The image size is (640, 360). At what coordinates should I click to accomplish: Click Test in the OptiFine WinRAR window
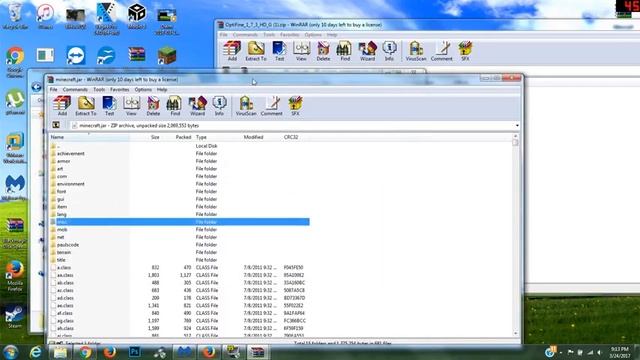280,51
